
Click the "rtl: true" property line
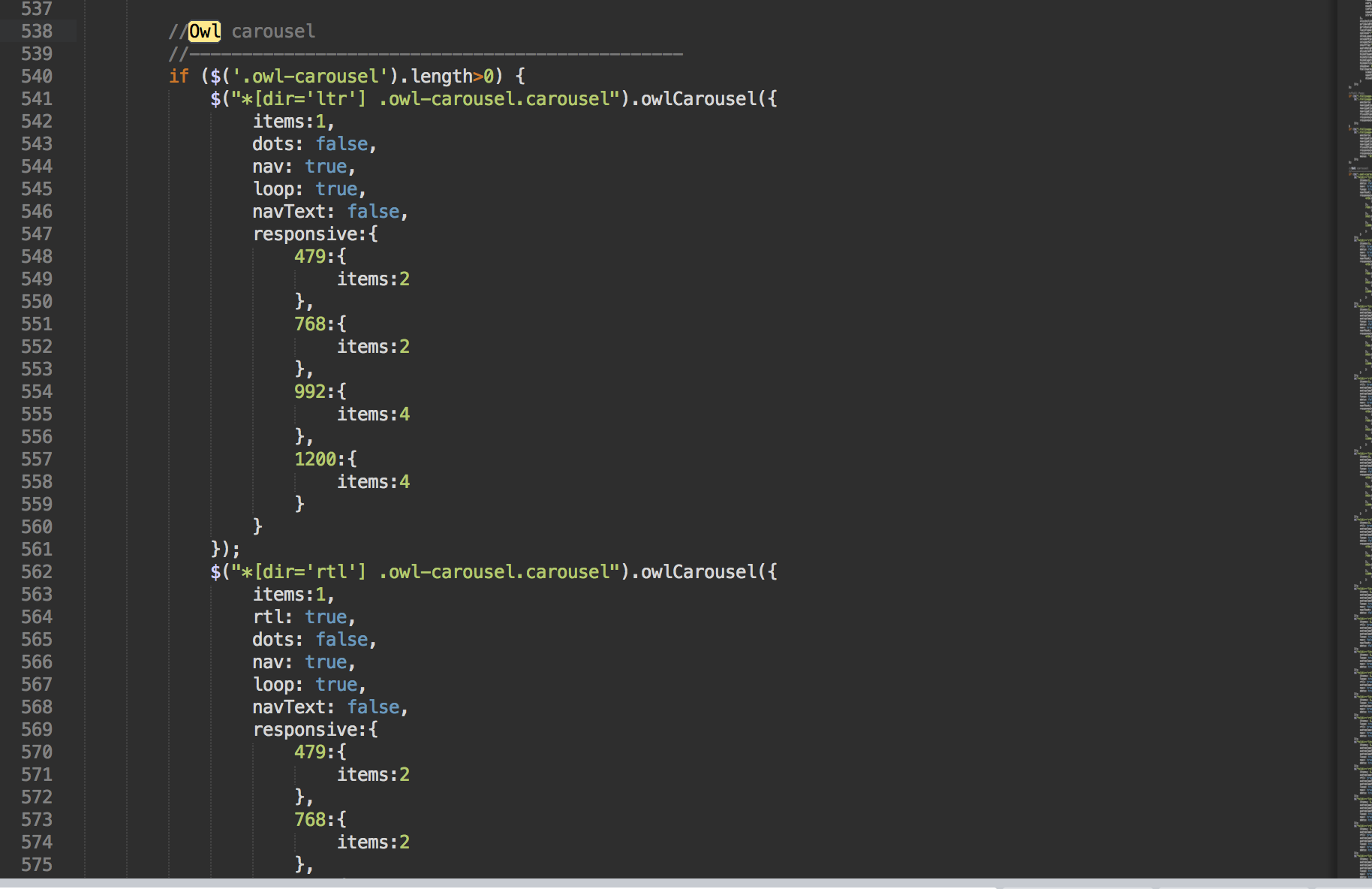(302, 616)
